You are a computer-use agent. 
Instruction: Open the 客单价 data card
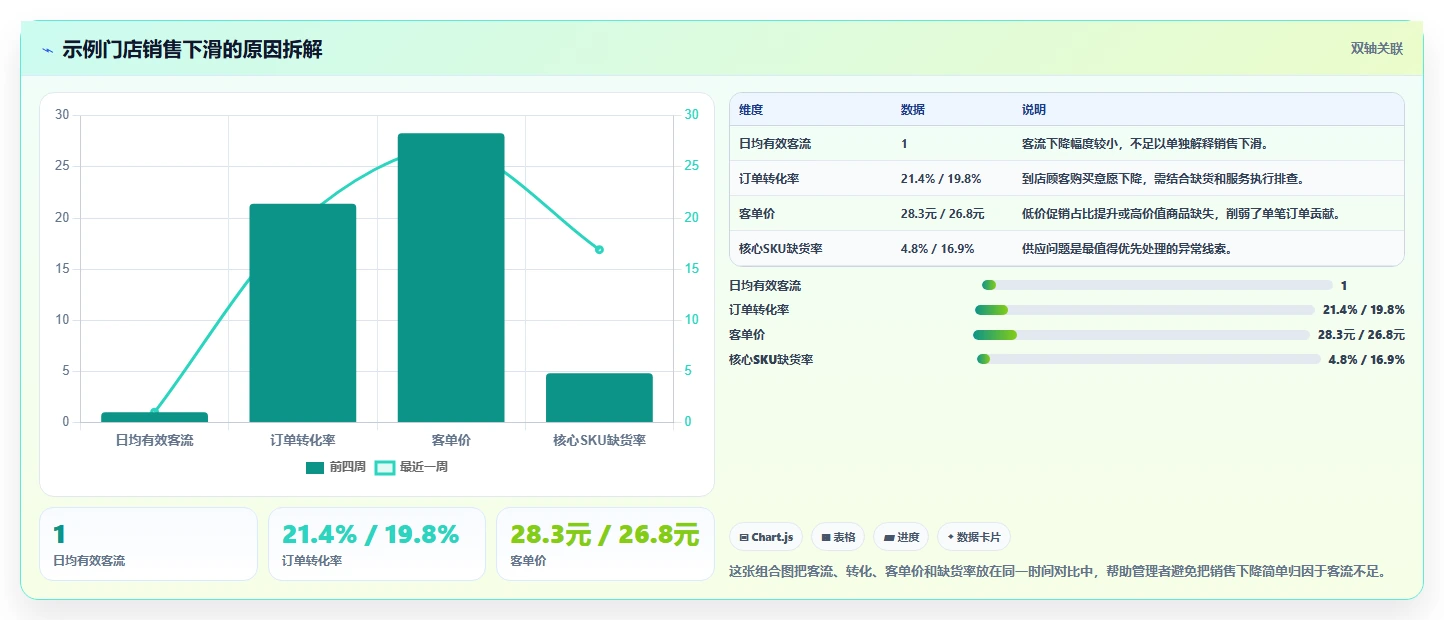coord(605,544)
